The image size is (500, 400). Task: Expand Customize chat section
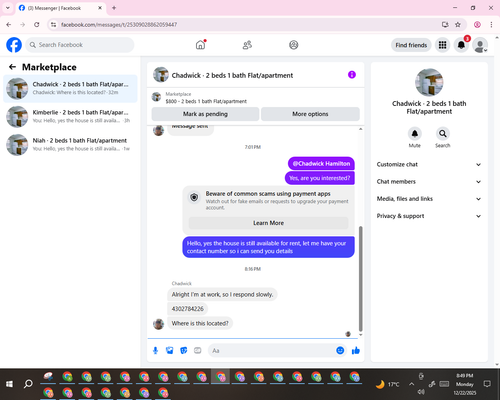point(429,164)
